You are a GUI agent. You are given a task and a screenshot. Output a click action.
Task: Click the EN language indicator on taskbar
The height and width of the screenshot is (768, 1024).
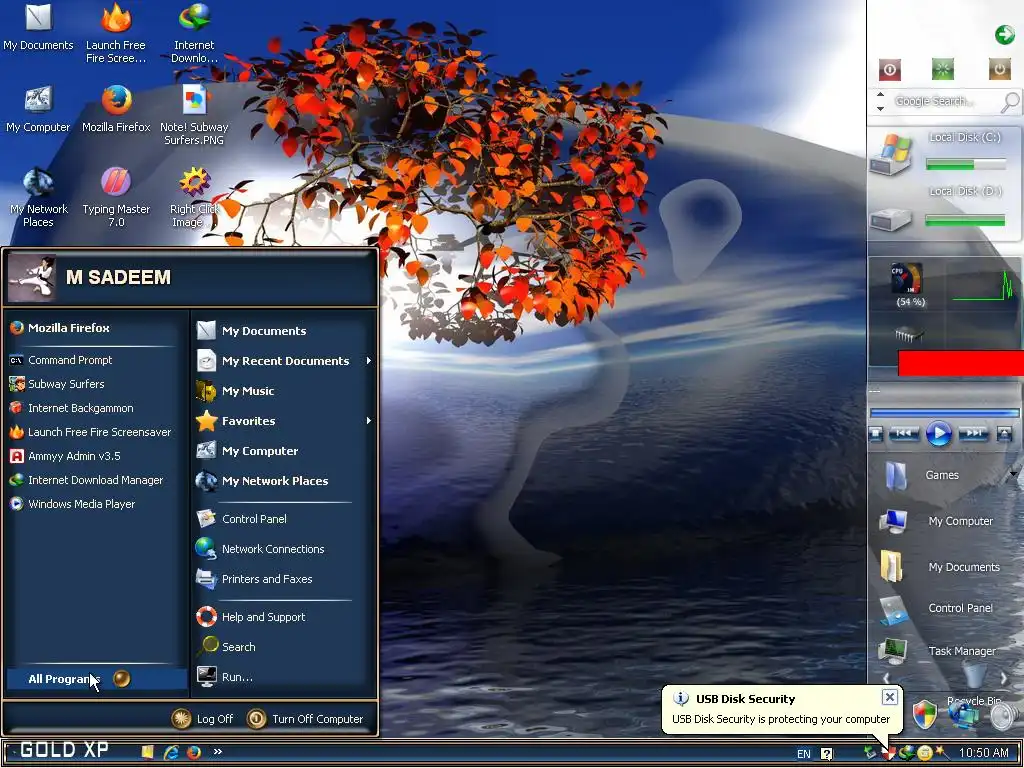804,754
